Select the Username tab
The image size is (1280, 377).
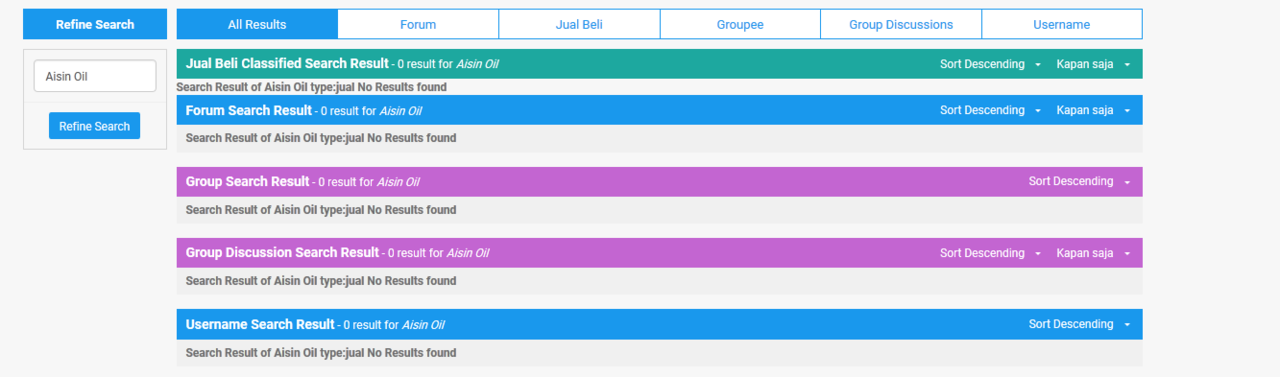(x=1062, y=24)
